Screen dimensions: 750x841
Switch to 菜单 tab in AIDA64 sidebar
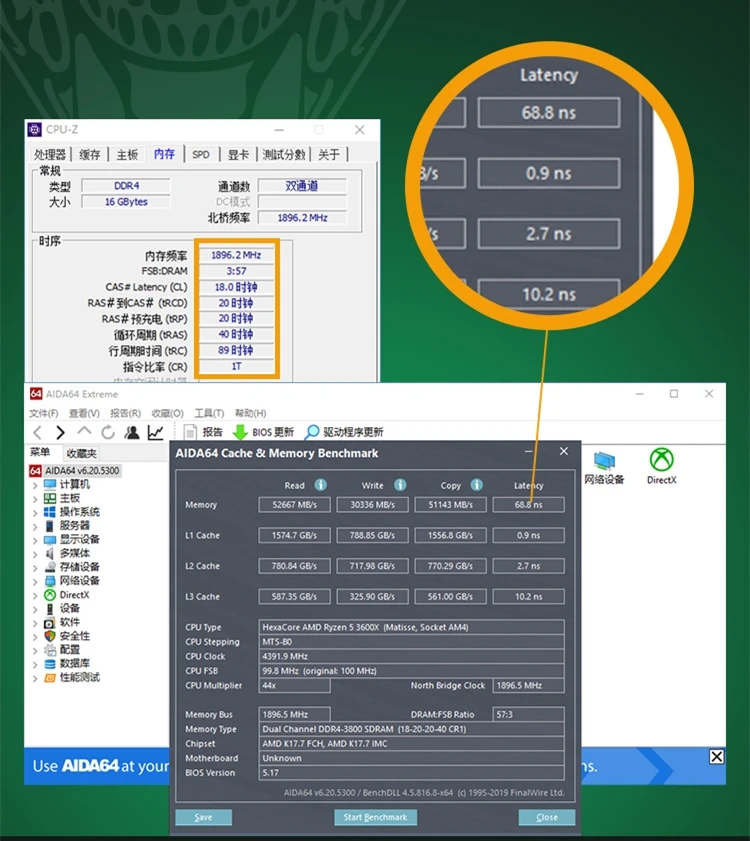40,452
